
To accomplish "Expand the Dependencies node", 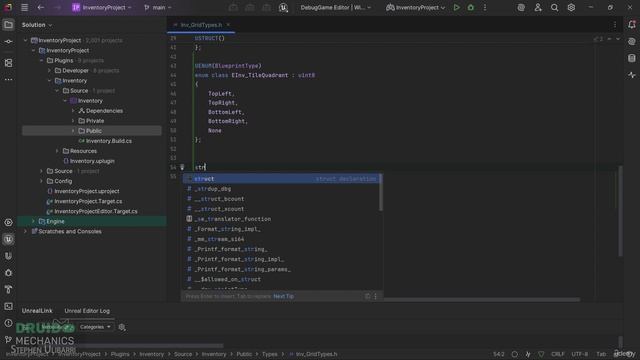I will click(73, 111).
